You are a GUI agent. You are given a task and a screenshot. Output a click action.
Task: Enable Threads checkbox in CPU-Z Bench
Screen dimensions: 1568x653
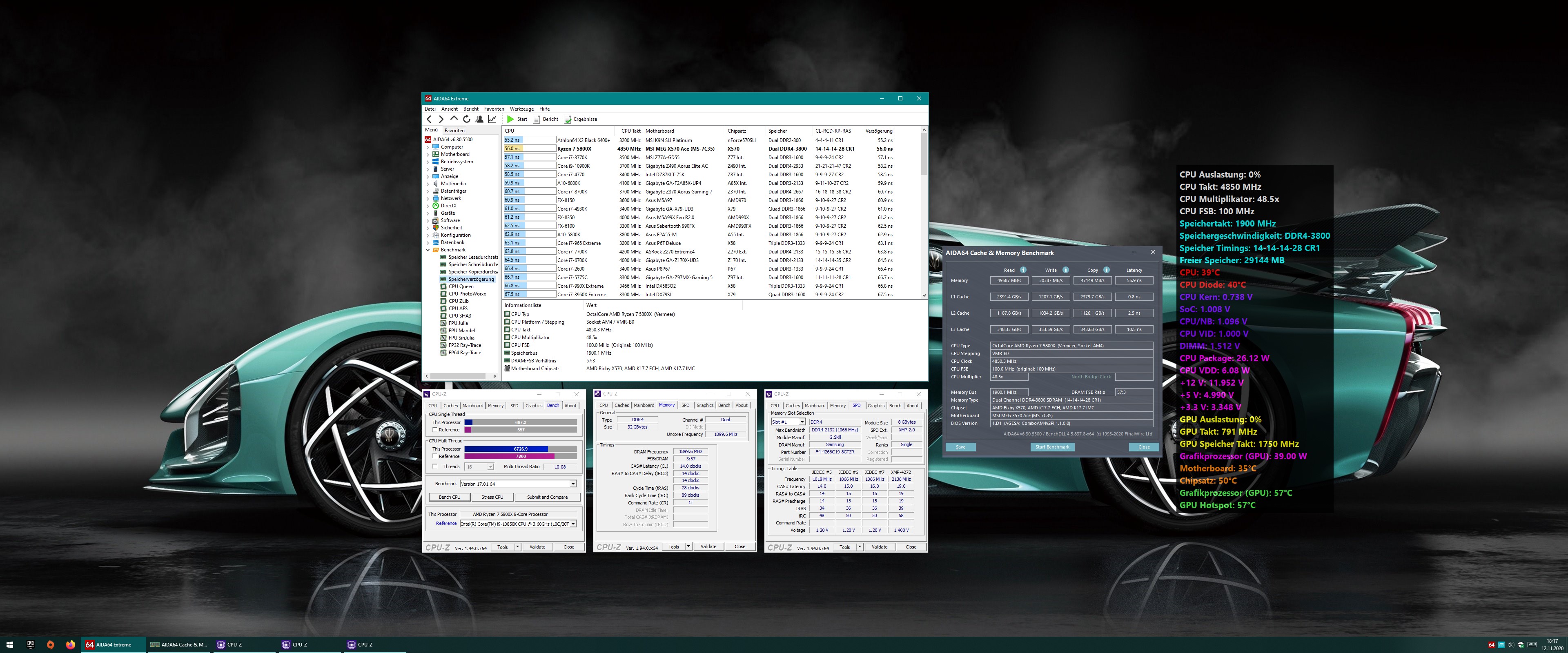[434, 466]
